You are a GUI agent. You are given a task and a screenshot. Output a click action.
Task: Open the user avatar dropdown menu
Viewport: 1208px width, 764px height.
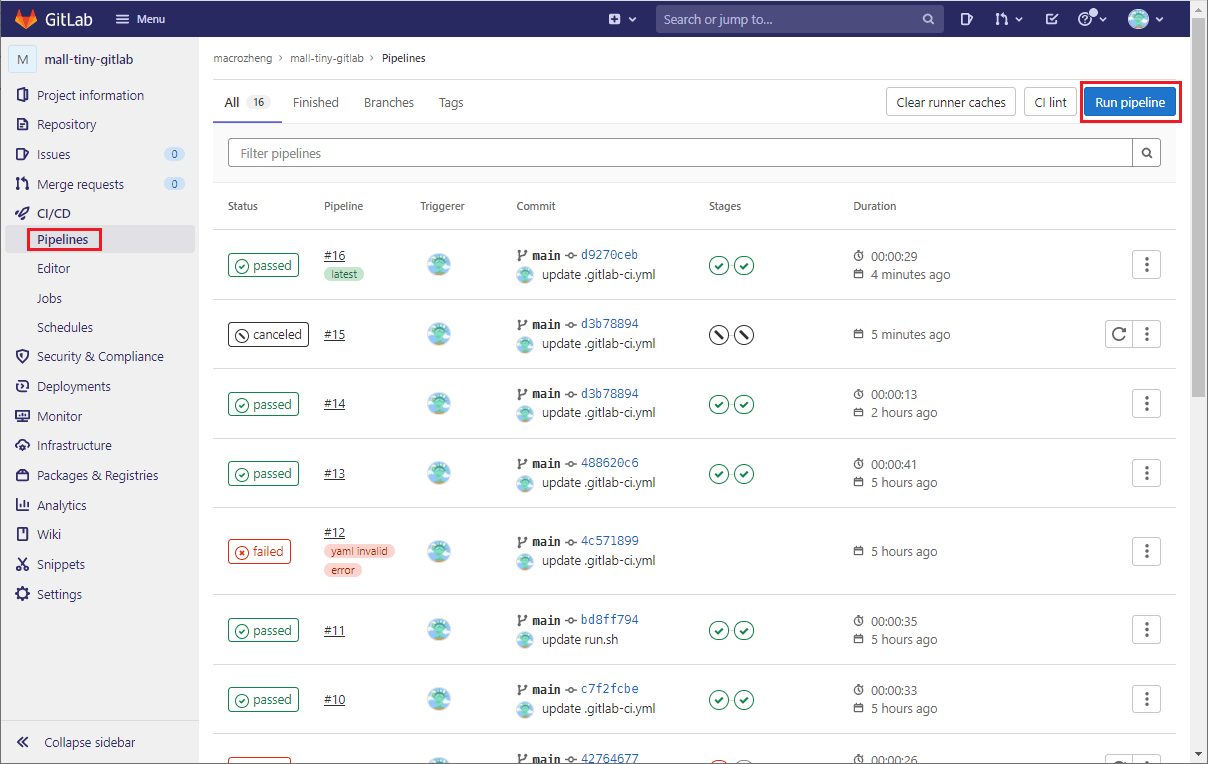(x=1145, y=19)
